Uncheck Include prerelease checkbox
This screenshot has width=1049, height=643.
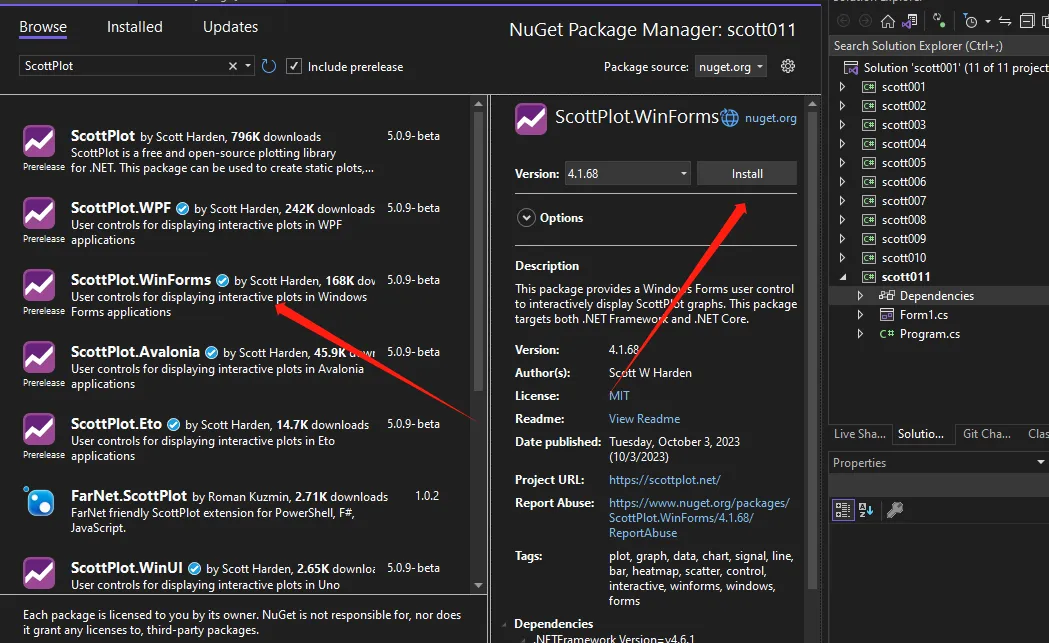click(294, 66)
